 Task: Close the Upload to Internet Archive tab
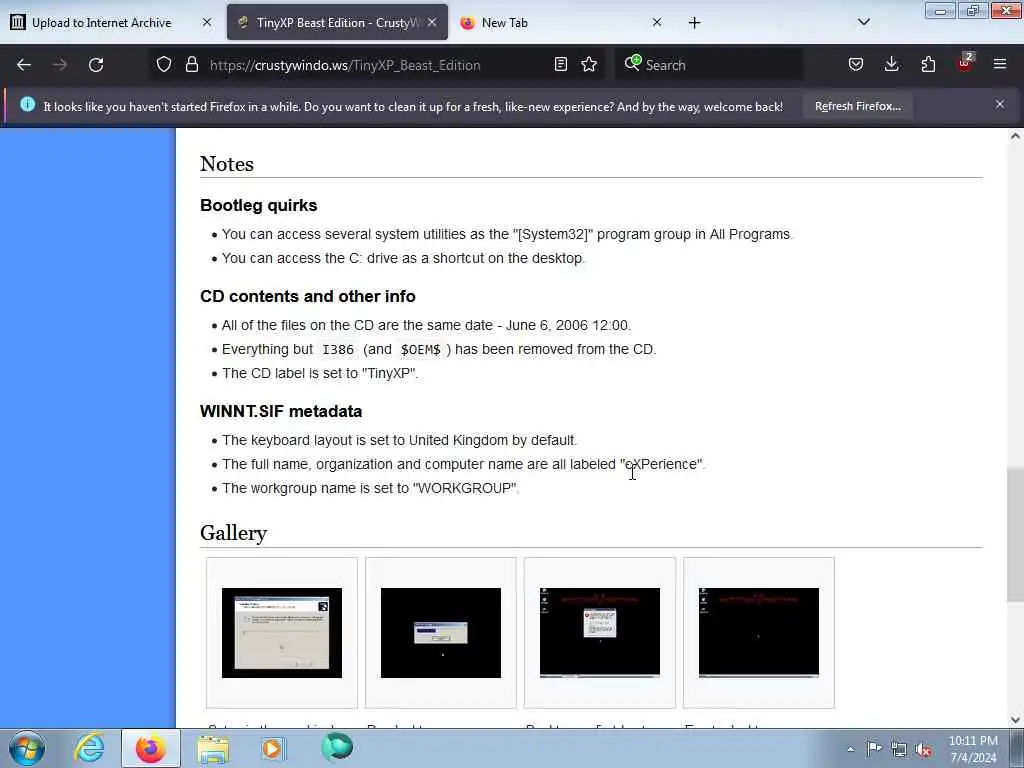coord(207,22)
